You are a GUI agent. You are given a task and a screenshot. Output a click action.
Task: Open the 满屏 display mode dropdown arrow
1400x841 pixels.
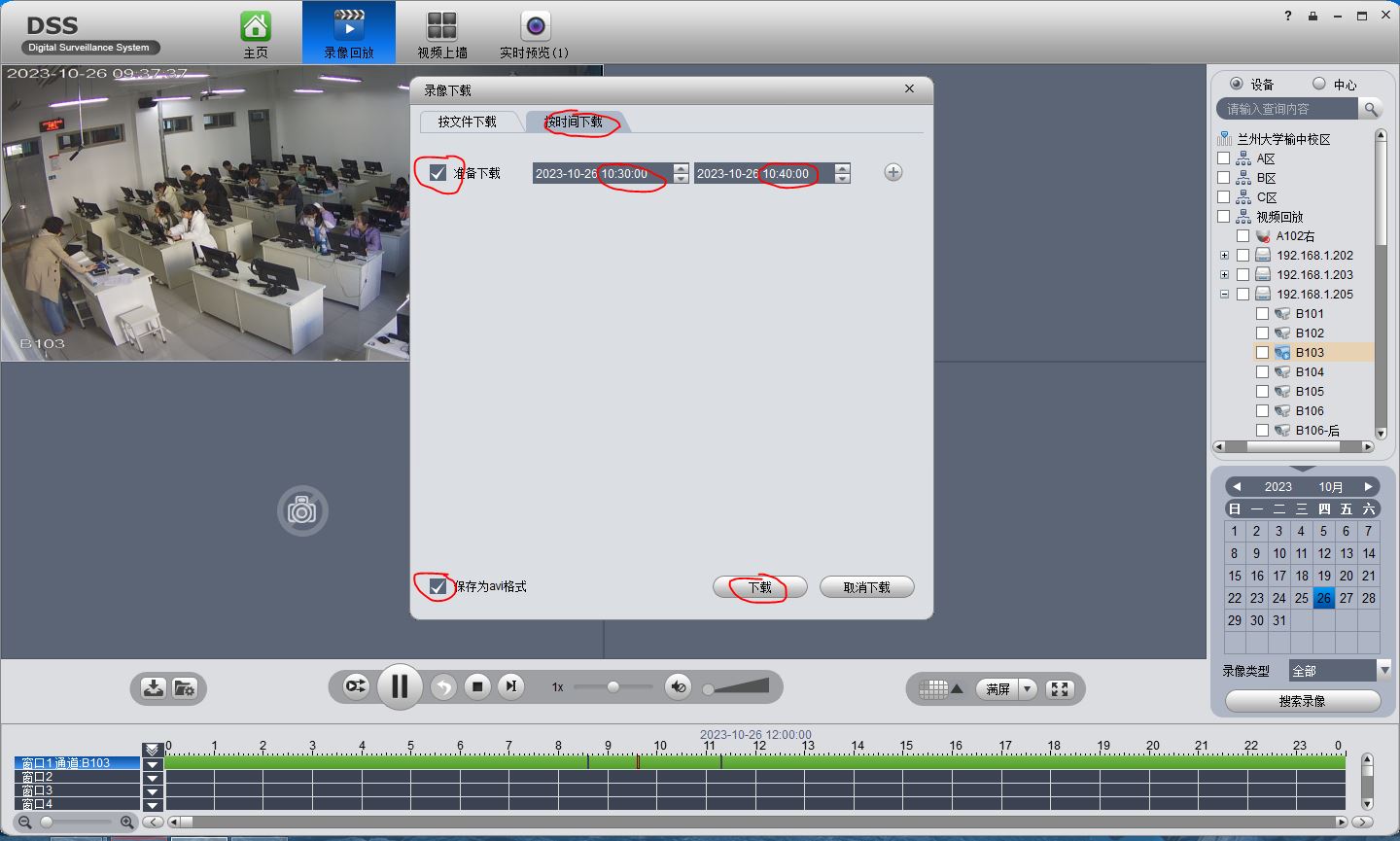click(x=1028, y=688)
